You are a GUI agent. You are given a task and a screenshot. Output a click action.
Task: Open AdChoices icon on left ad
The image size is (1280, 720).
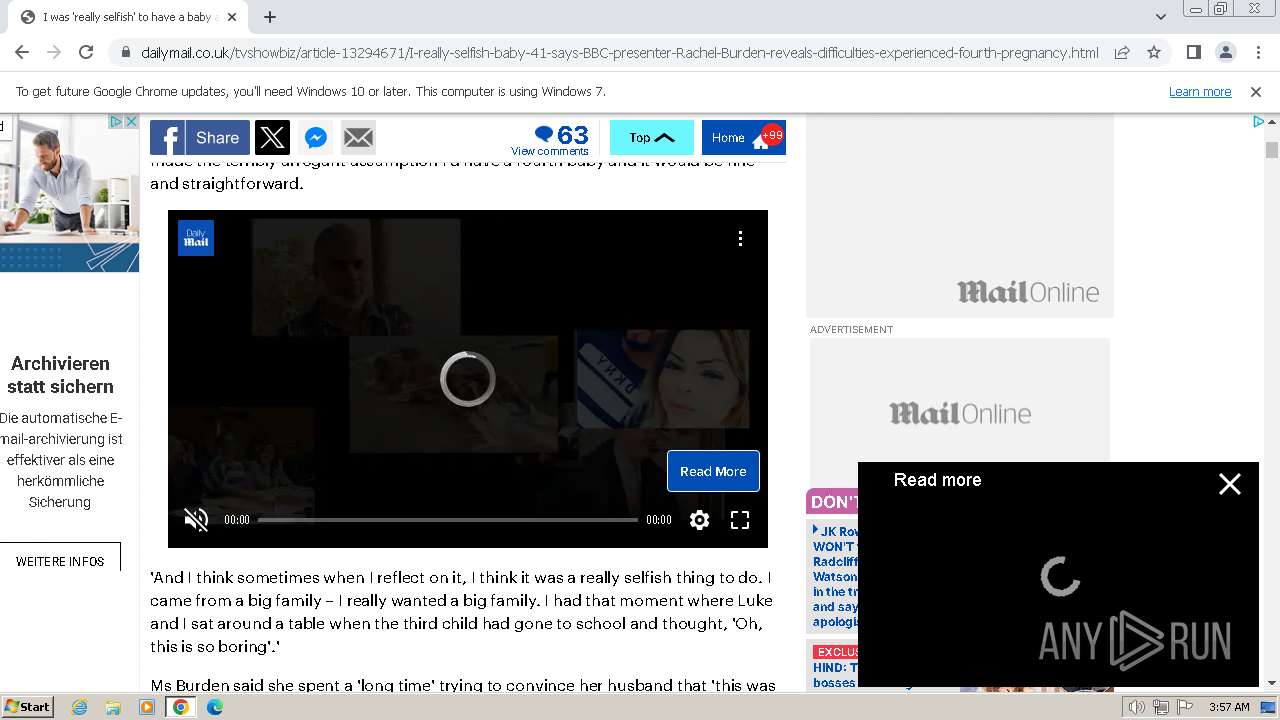click(x=116, y=121)
